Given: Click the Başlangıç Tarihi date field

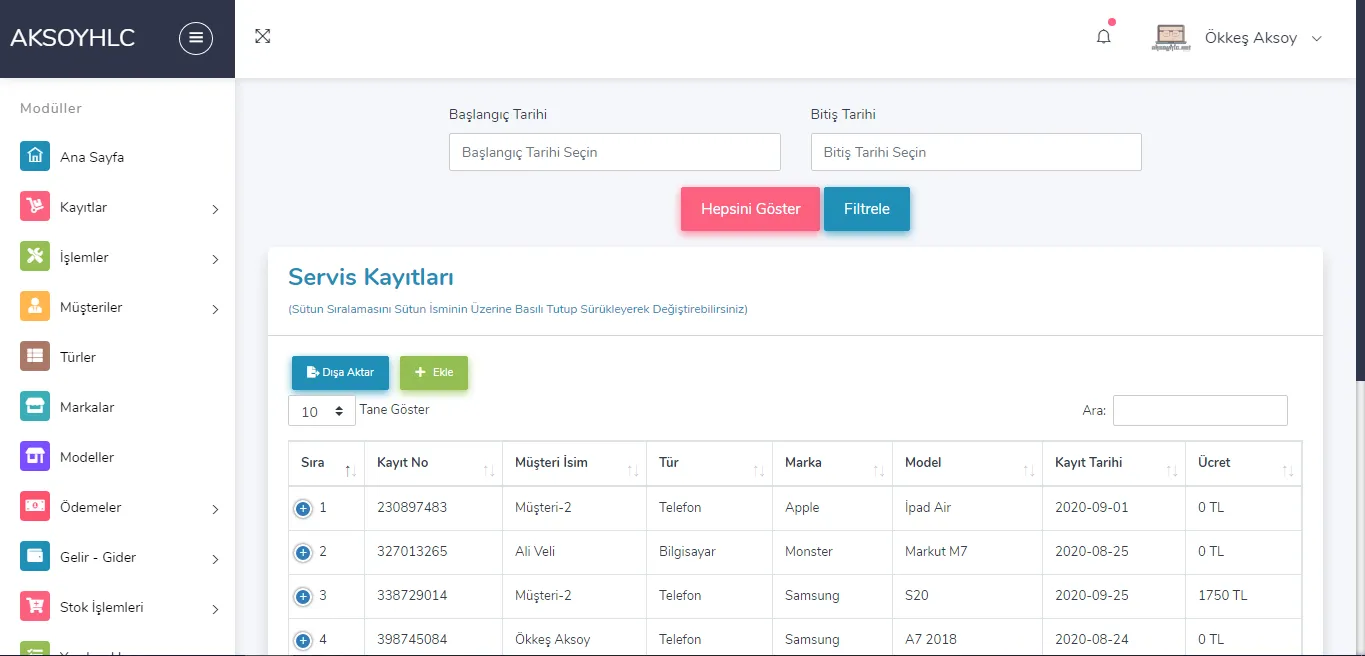Looking at the screenshot, I should coord(614,152).
